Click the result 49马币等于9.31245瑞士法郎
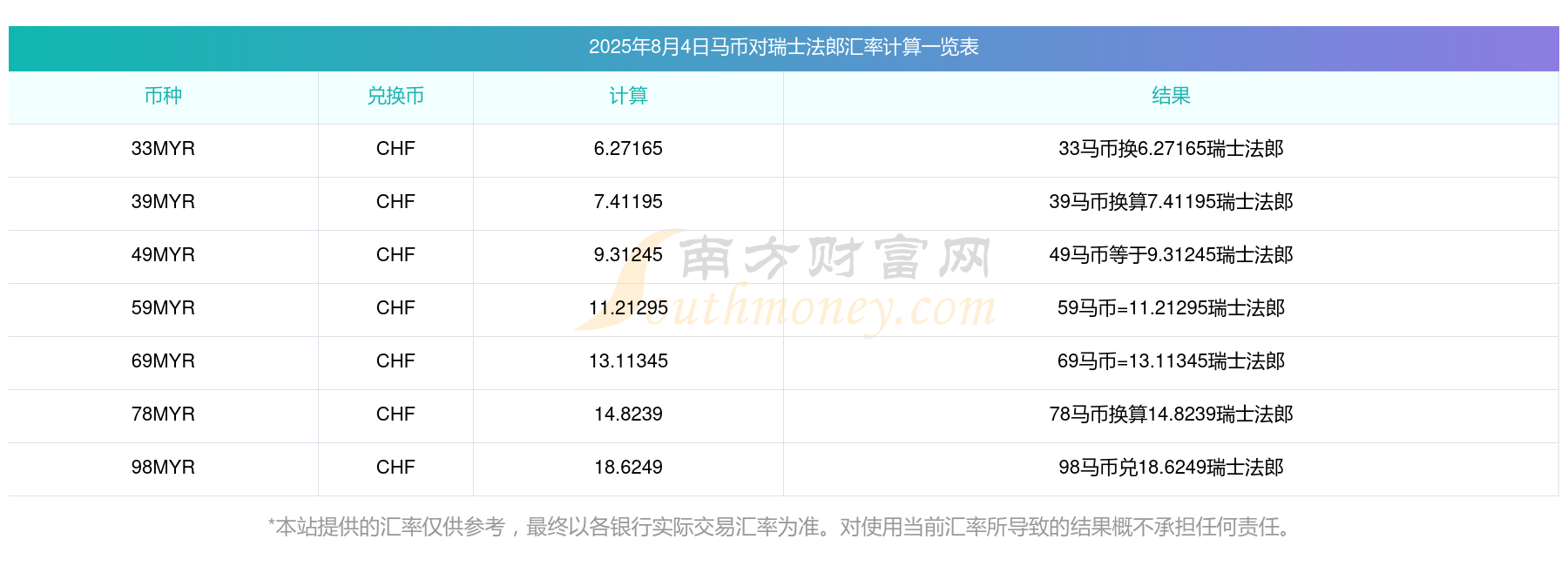This screenshot has width=1568, height=566. 1171,255
